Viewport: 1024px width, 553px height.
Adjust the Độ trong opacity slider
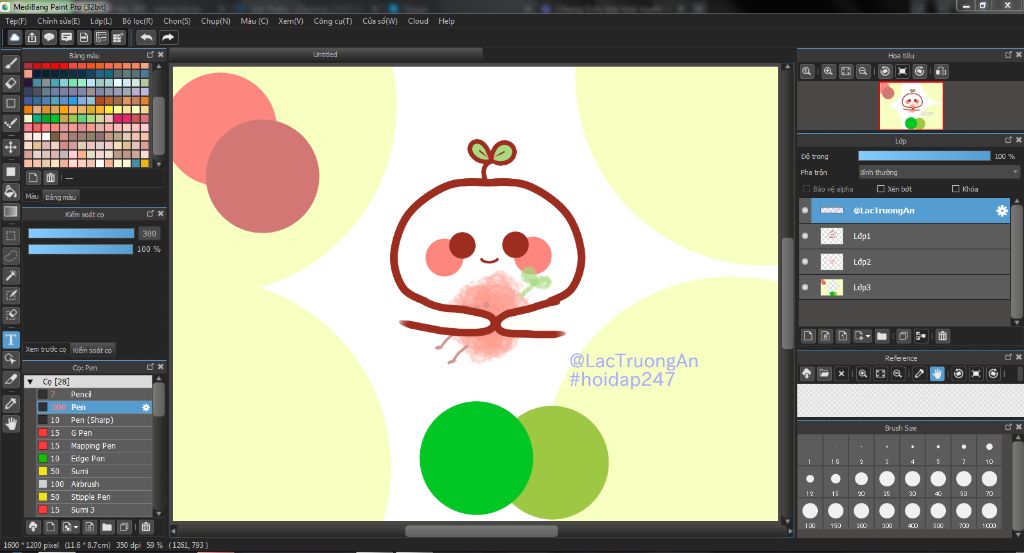[x=924, y=156]
